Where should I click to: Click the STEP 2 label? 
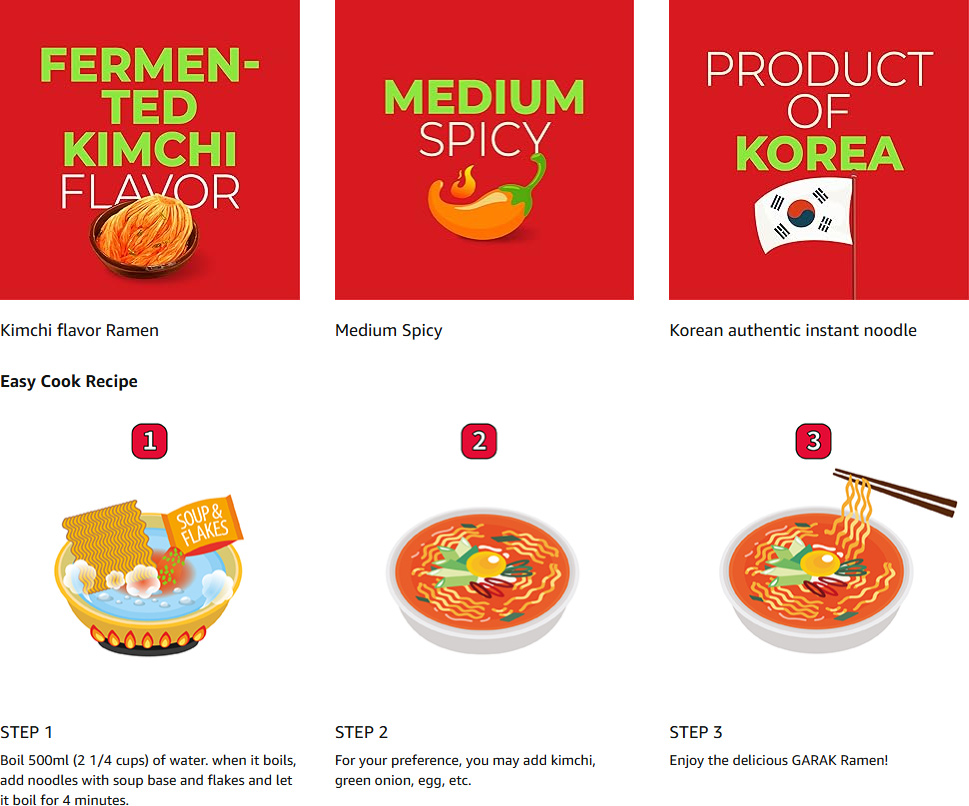click(x=362, y=732)
